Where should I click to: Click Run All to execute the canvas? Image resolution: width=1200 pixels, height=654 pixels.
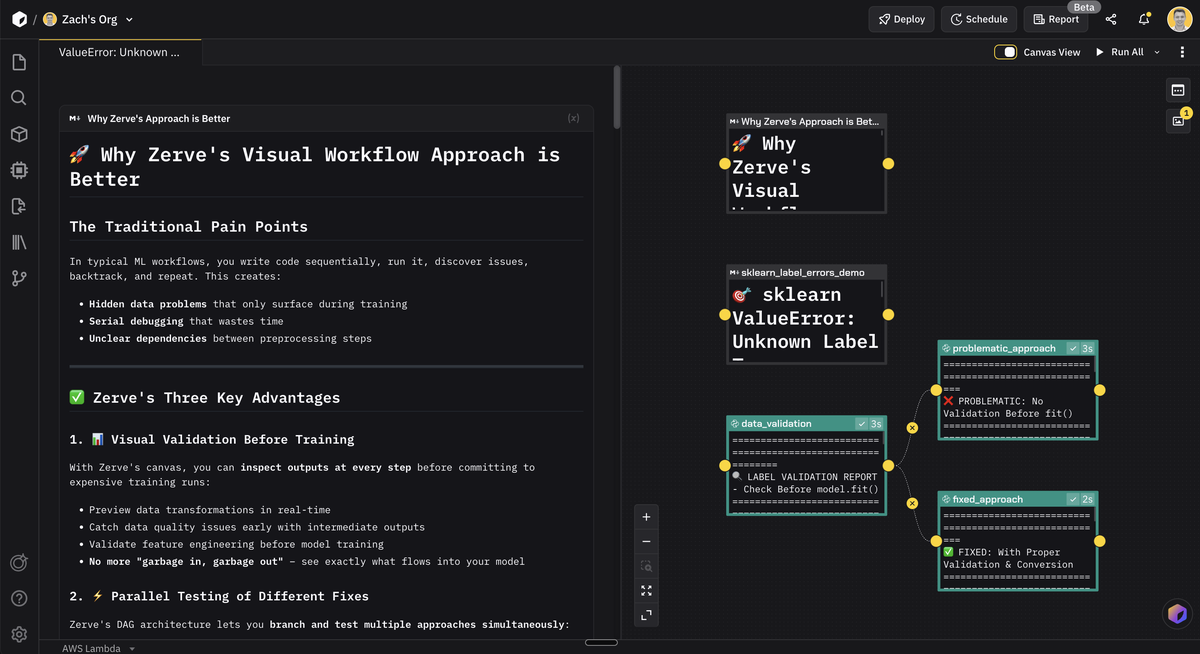1120,52
